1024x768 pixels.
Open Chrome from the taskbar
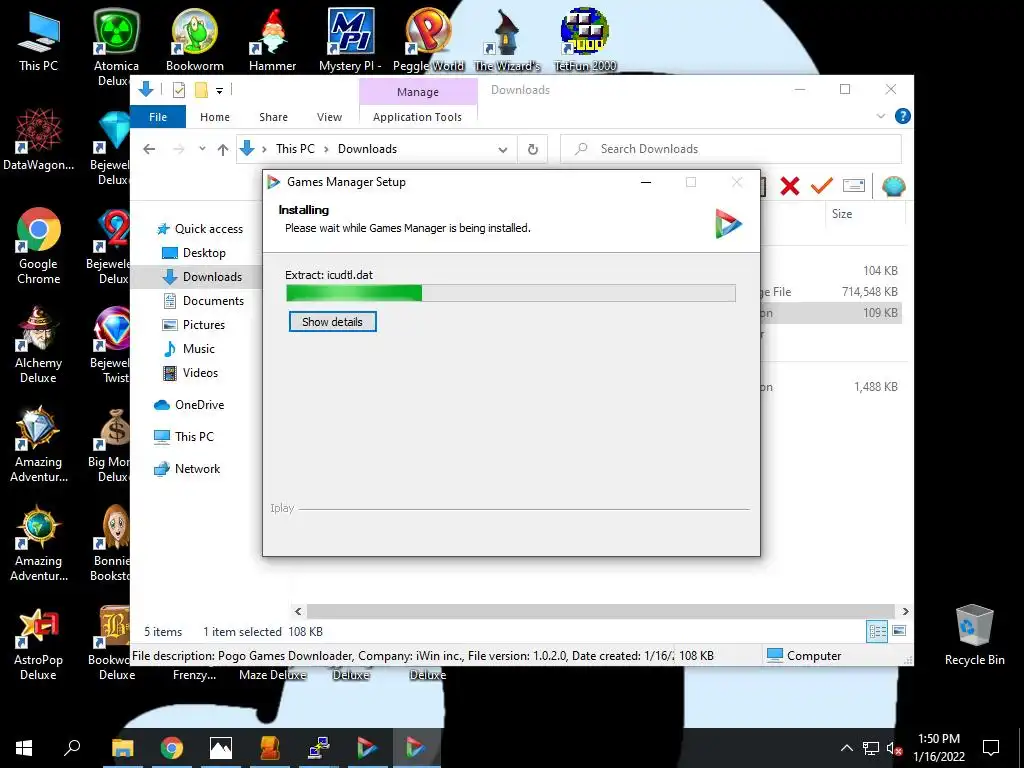(x=172, y=748)
